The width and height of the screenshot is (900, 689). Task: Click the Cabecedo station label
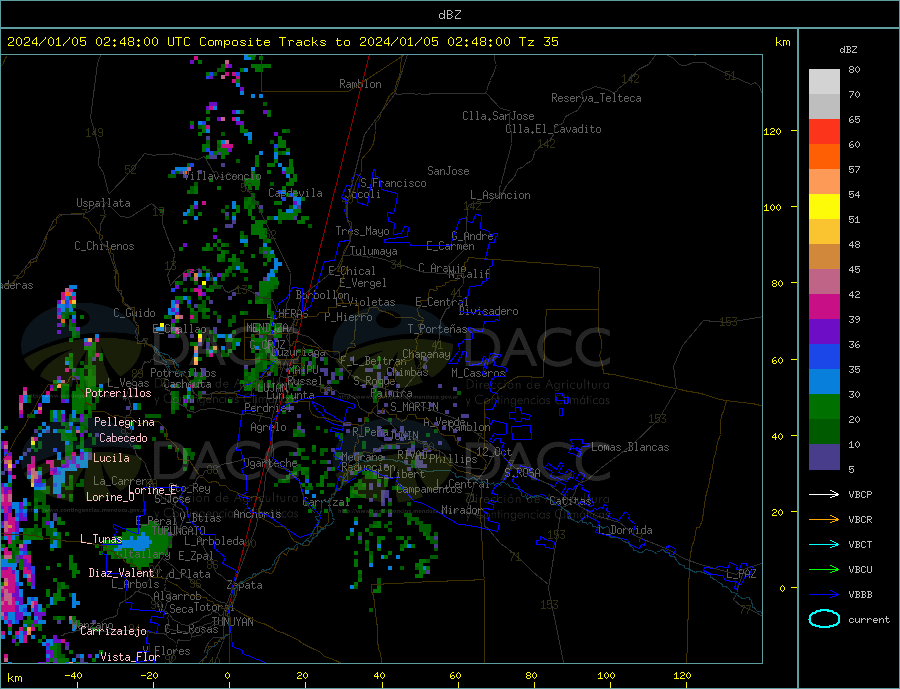123,438
